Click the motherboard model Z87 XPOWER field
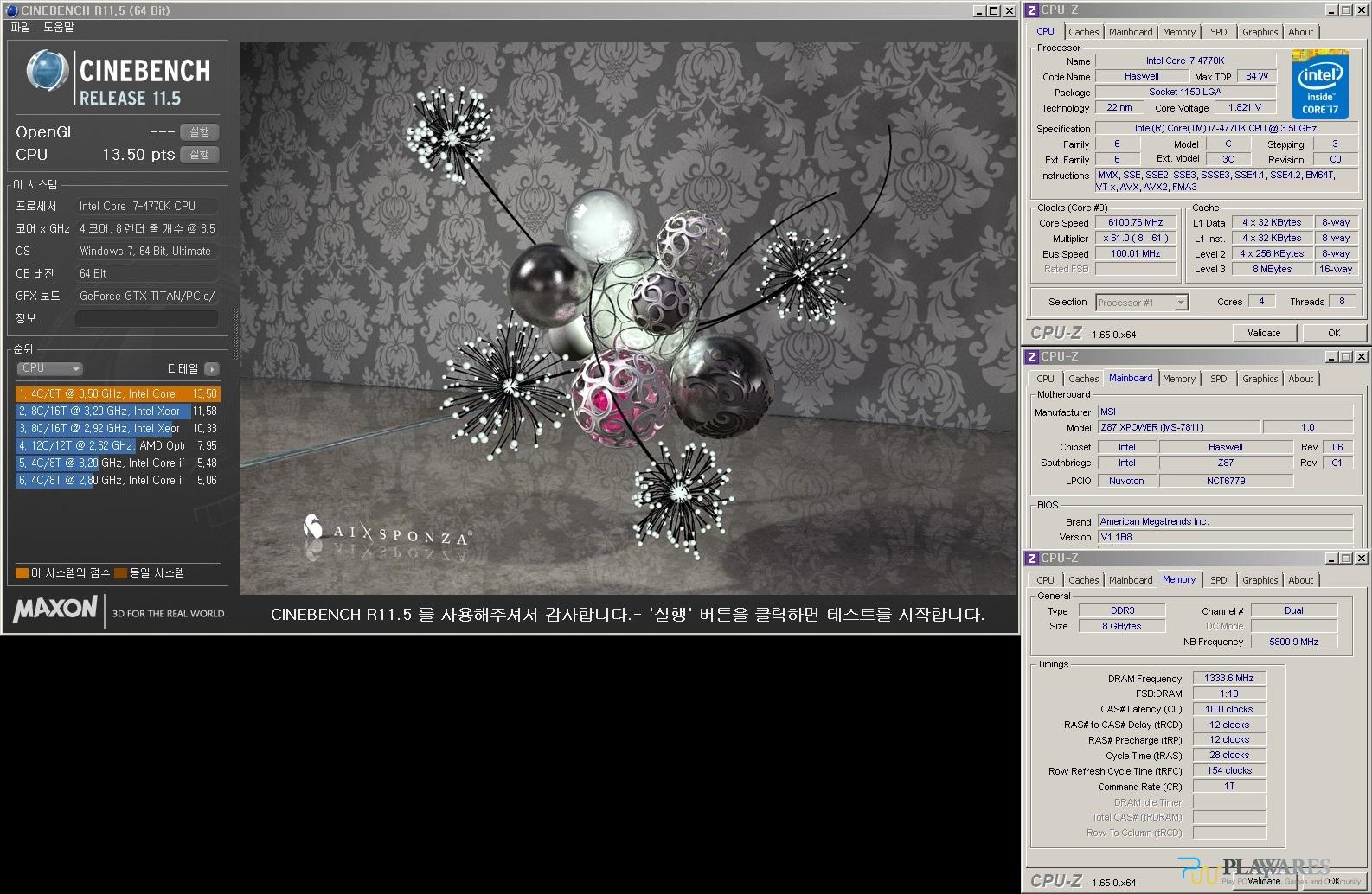The width and height of the screenshot is (1372, 894). coord(1178,428)
